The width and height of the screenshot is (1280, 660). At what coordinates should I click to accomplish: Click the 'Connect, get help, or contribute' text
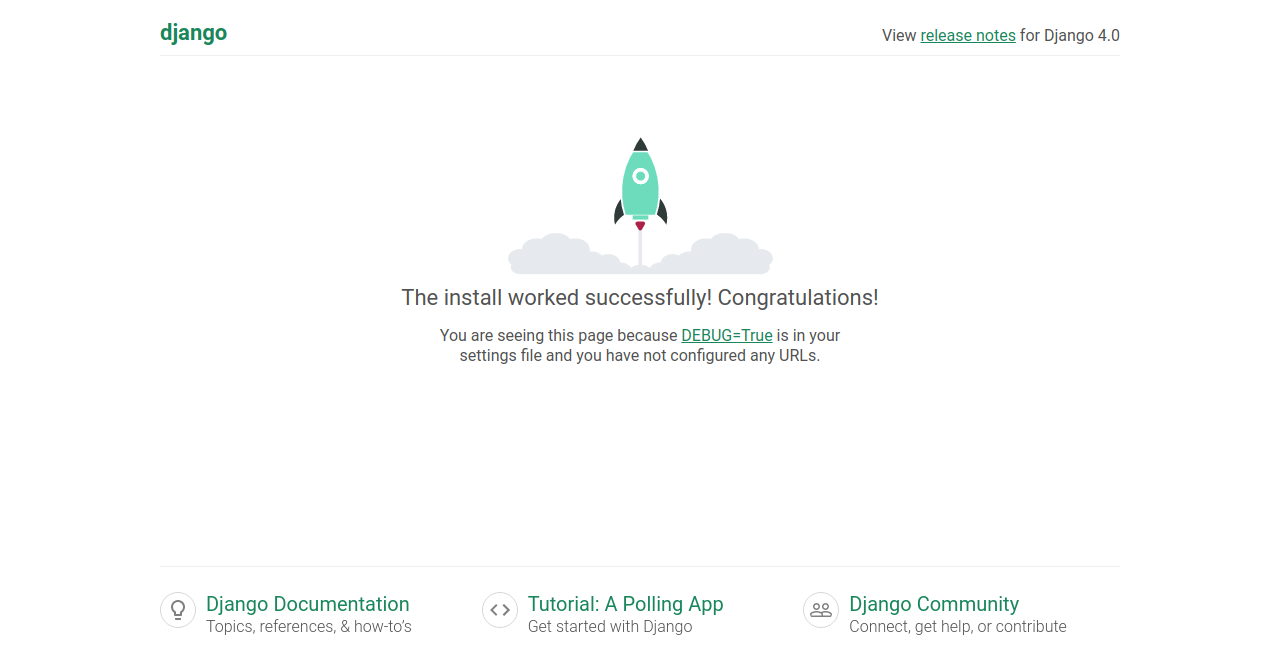[957, 627]
